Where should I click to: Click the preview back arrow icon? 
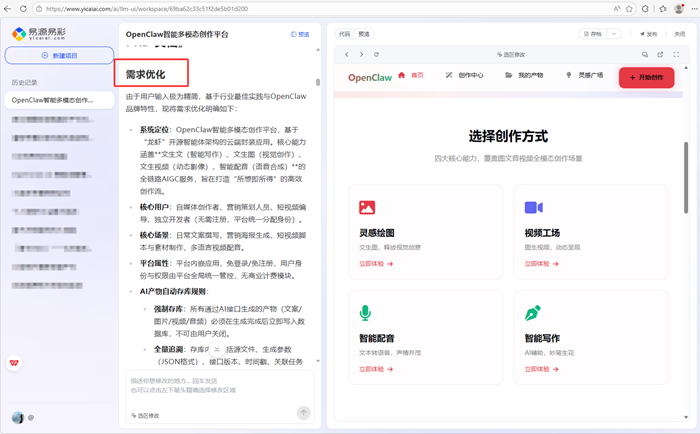(x=346, y=54)
